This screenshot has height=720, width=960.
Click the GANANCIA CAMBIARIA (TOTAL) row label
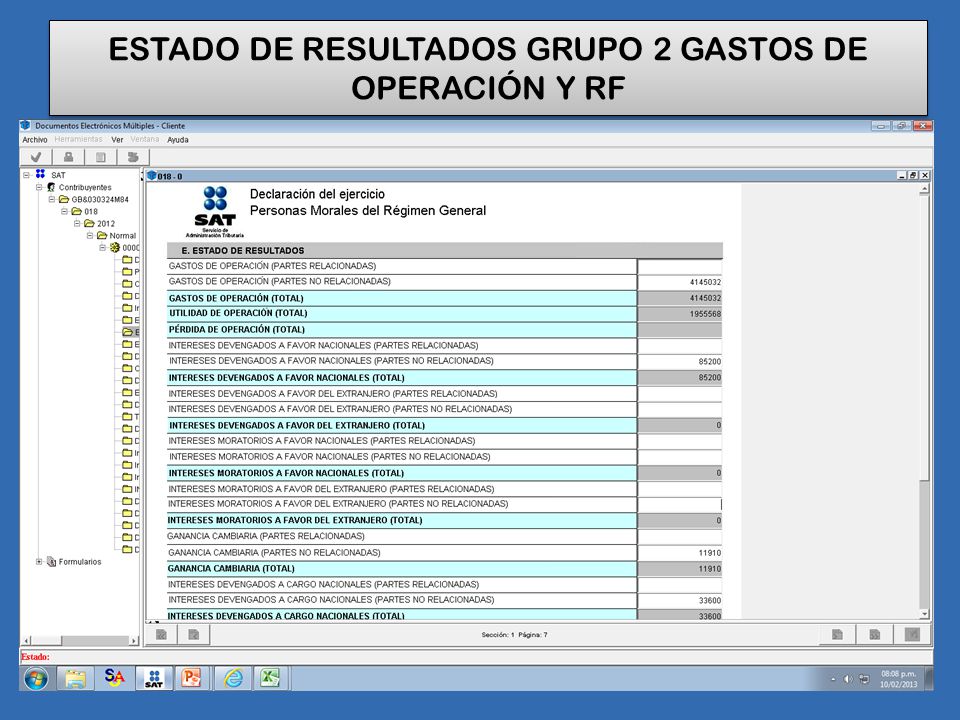click(x=231, y=569)
